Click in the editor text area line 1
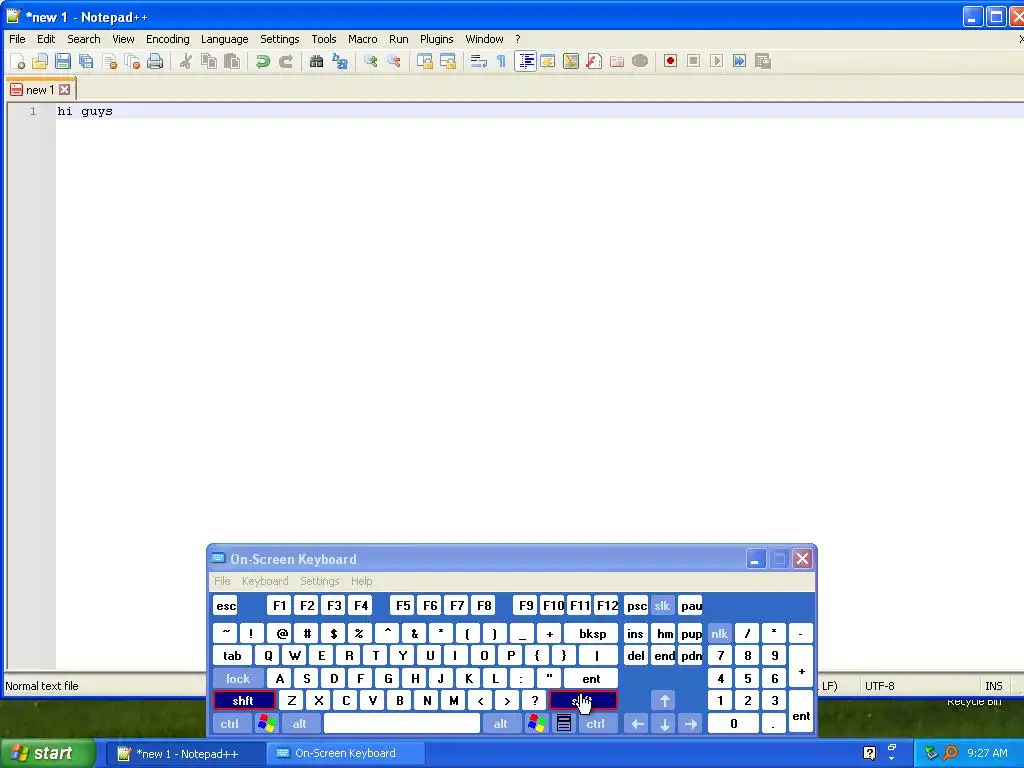This screenshot has height=768, width=1024. (539, 111)
